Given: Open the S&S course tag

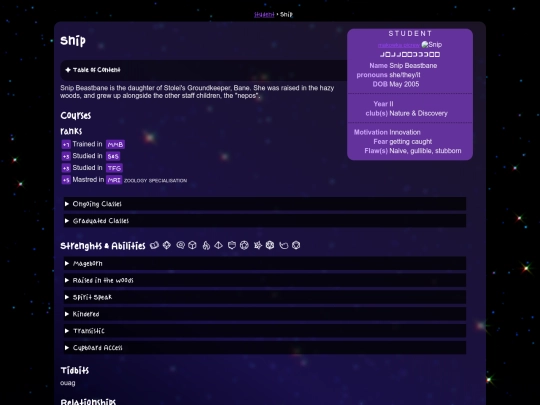Looking at the screenshot, I should pyautogui.click(x=113, y=156).
